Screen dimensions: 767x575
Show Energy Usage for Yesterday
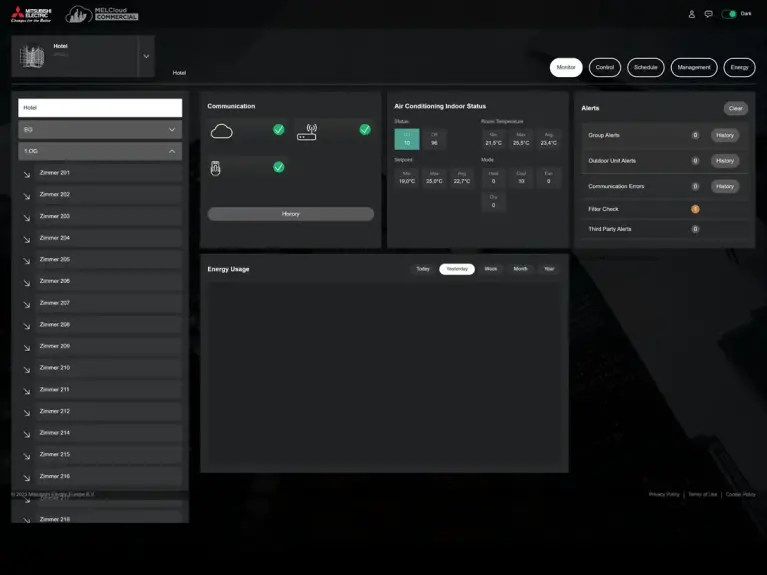coord(457,269)
